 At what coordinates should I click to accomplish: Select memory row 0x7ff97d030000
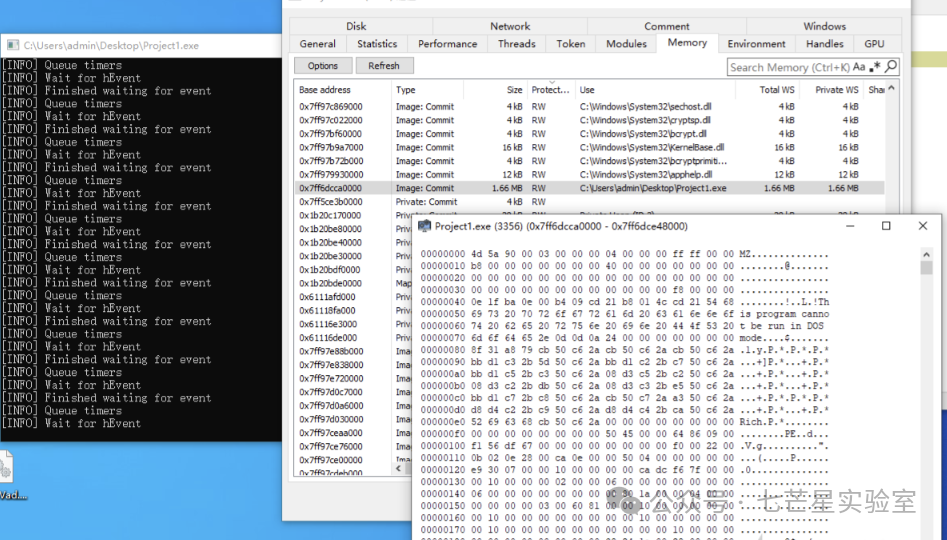[353, 419]
